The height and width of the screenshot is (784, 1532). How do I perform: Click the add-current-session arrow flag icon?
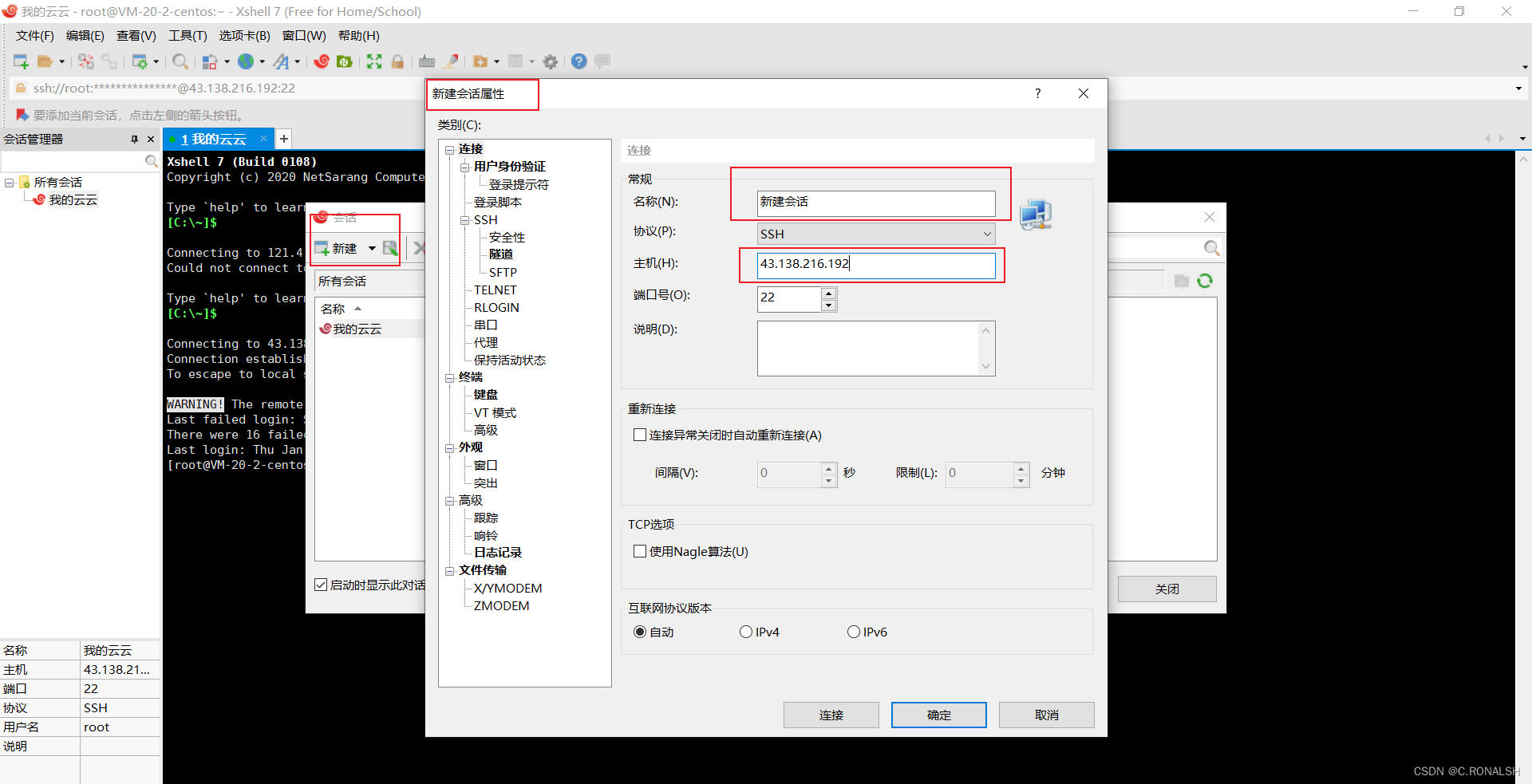(x=22, y=115)
